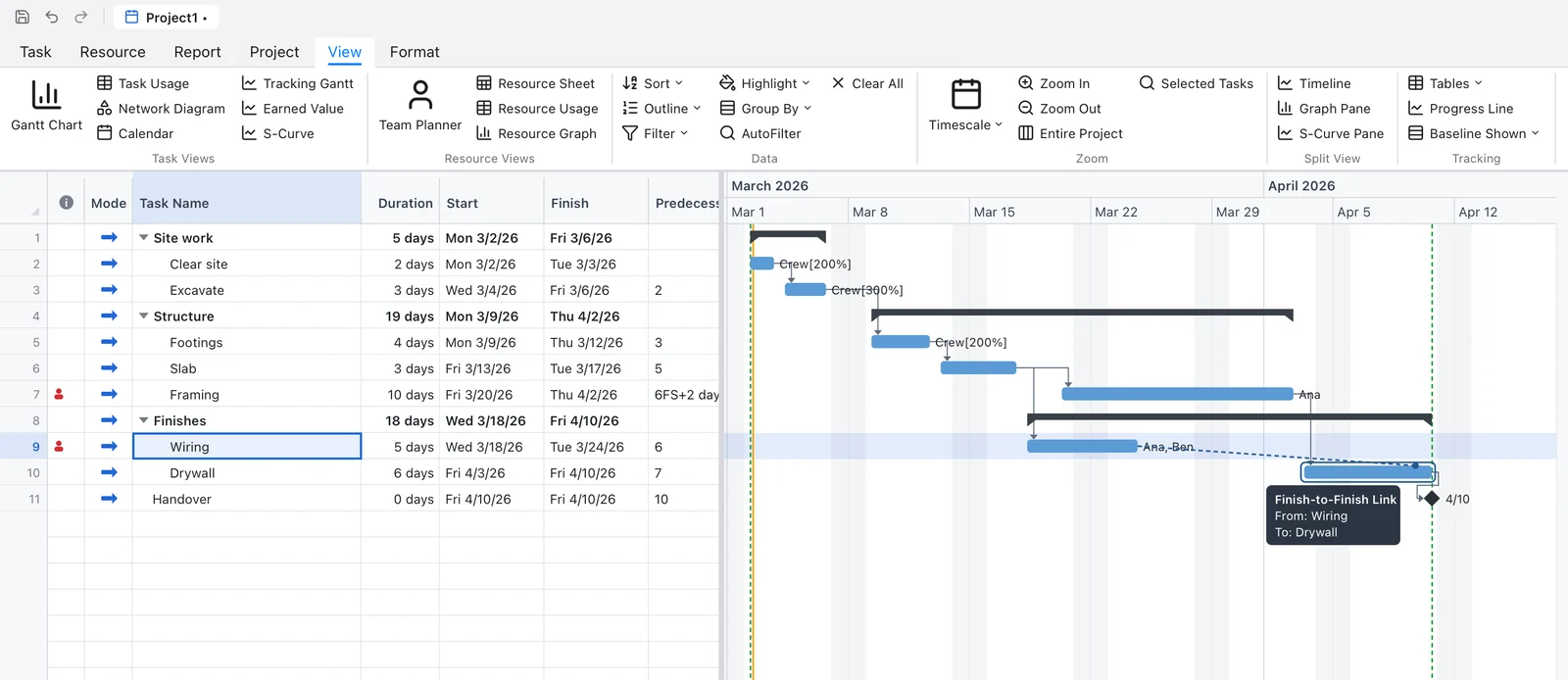Collapse the Finishes summary task

pos(144,420)
